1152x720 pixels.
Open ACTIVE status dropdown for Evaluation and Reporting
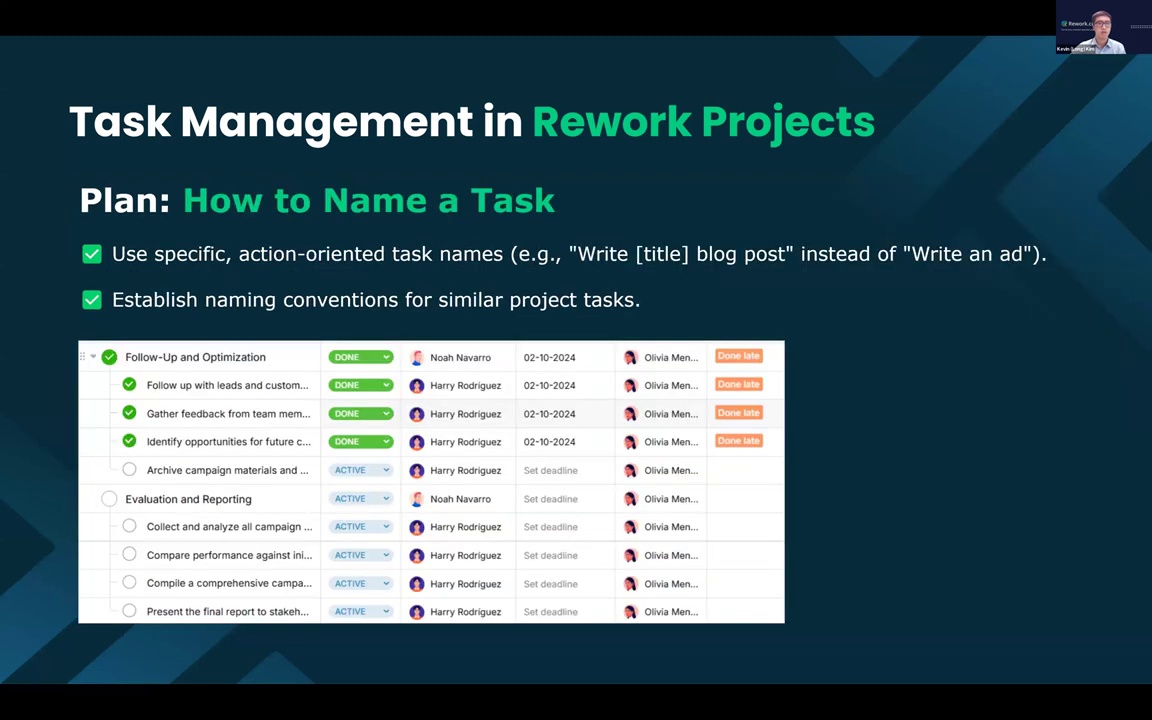pos(361,499)
